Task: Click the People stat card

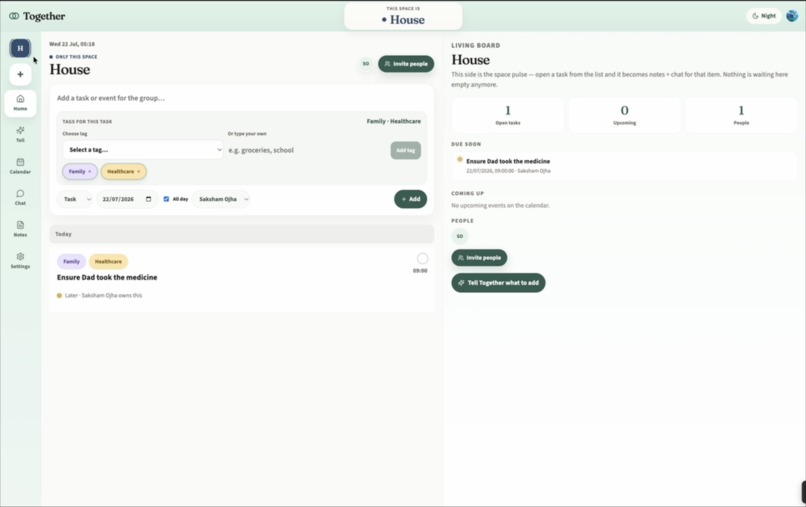Action: [741, 115]
